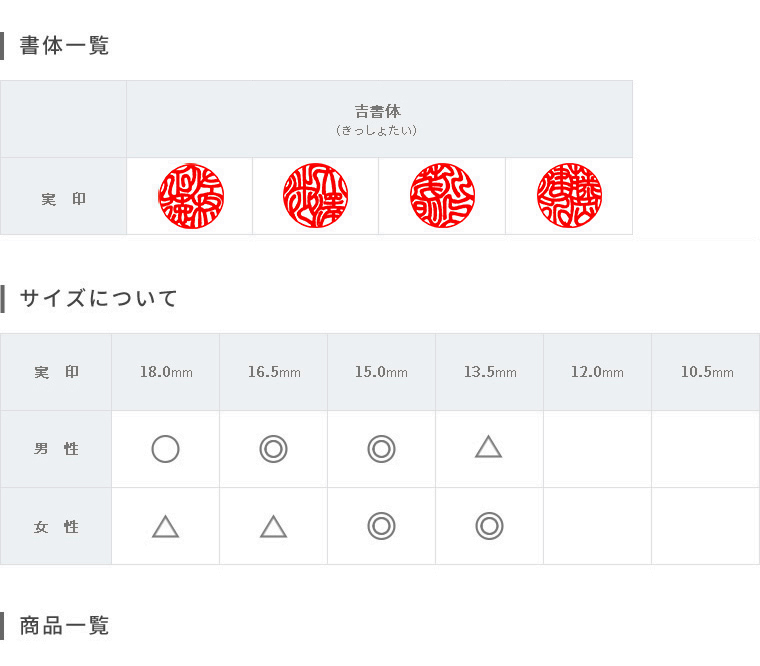Viewport: 760px width, 666px height.
Task: Click the double circle under 15.0mm for 男性
Action: tap(381, 449)
